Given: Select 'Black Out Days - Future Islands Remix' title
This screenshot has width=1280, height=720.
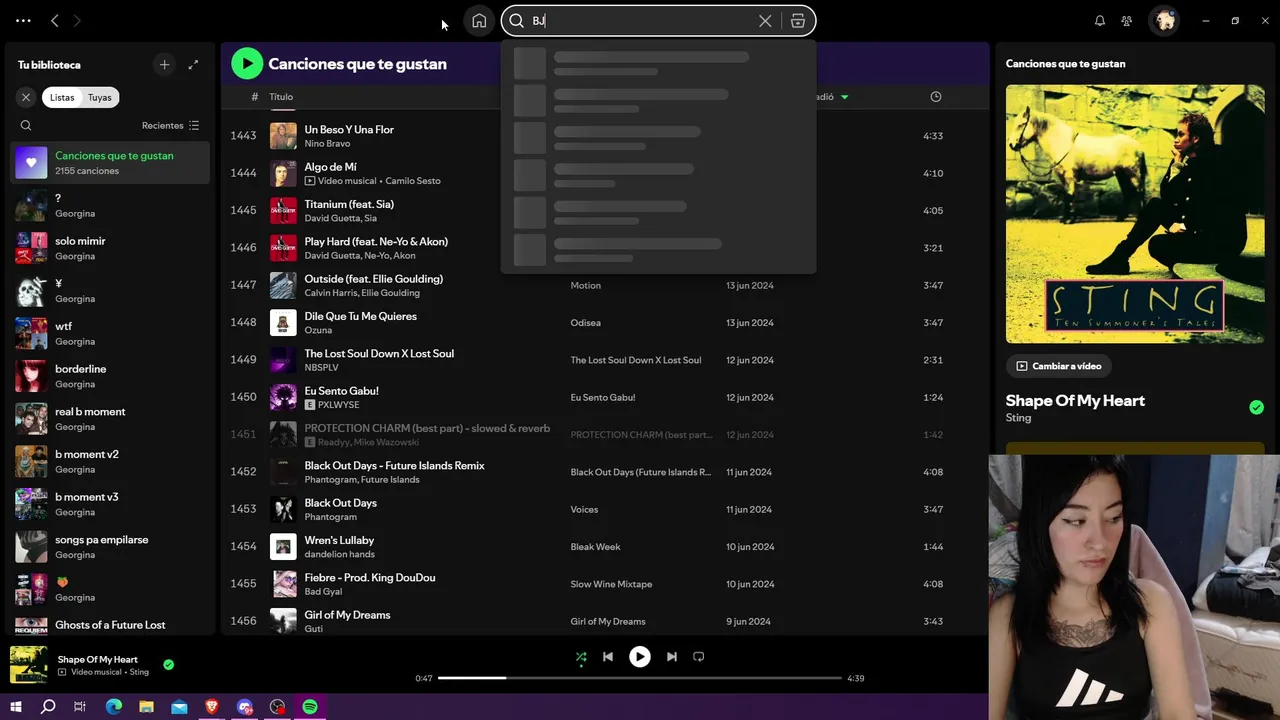Looking at the screenshot, I should click(394, 466).
